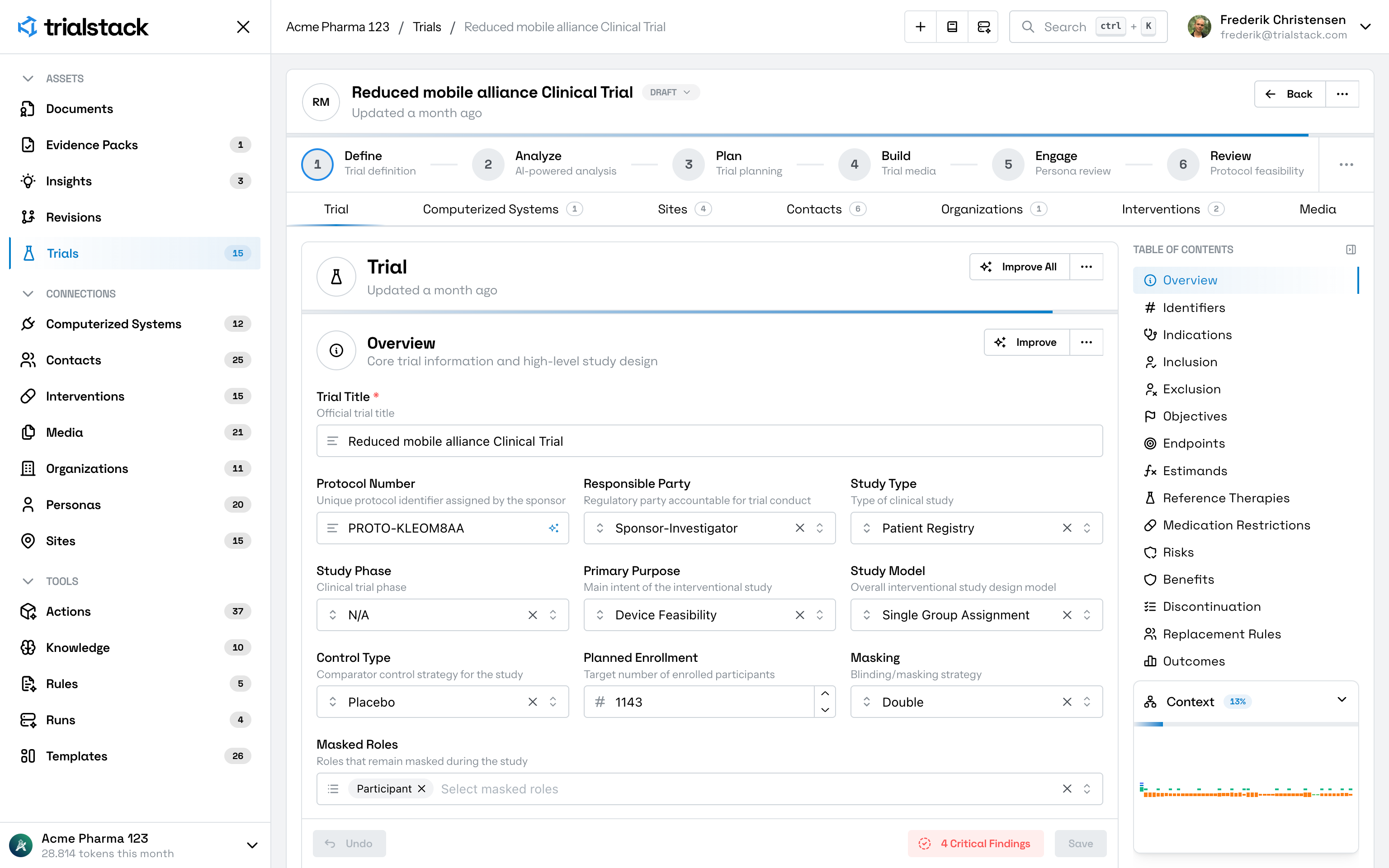Open sidebar Media entry

135,432
